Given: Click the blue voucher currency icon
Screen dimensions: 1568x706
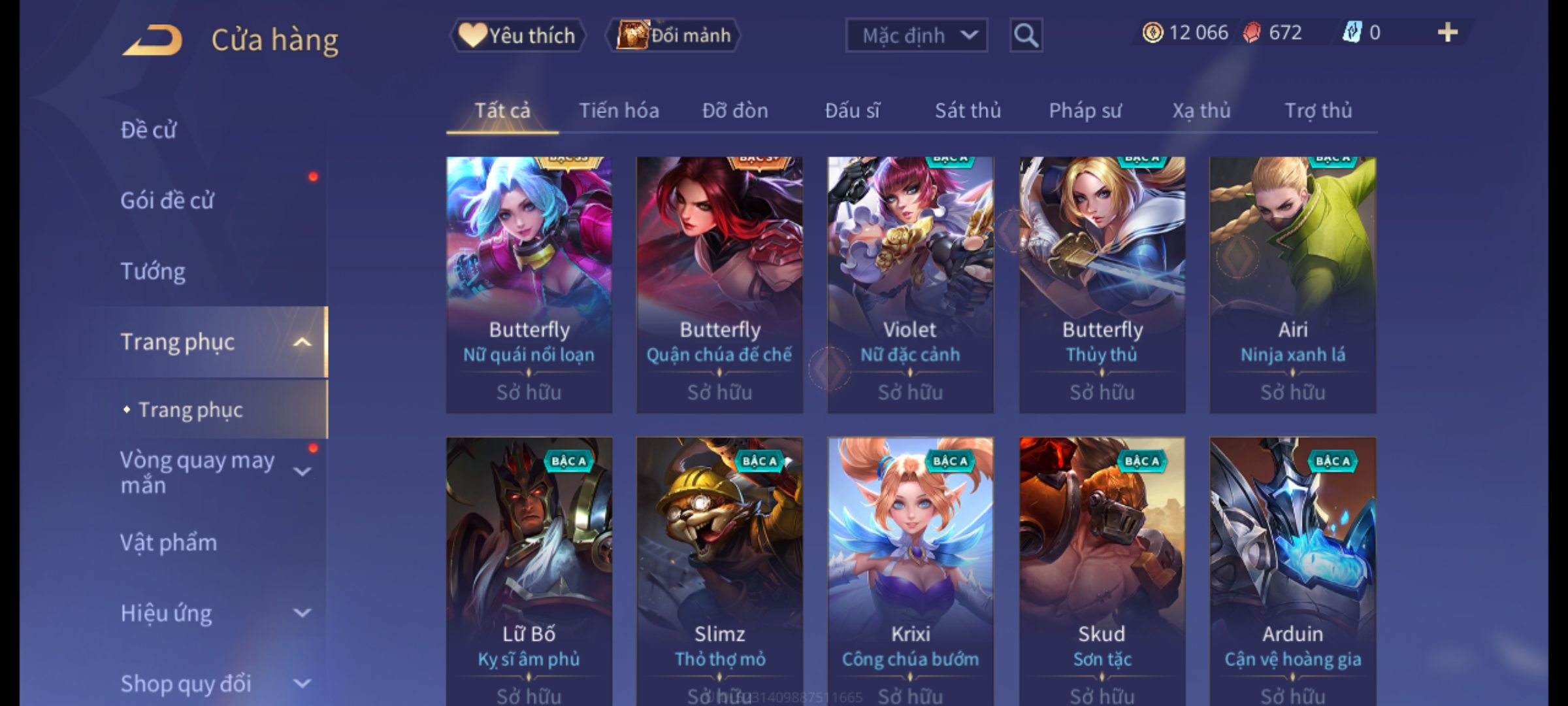Looking at the screenshot, I should click(1351, 33).
